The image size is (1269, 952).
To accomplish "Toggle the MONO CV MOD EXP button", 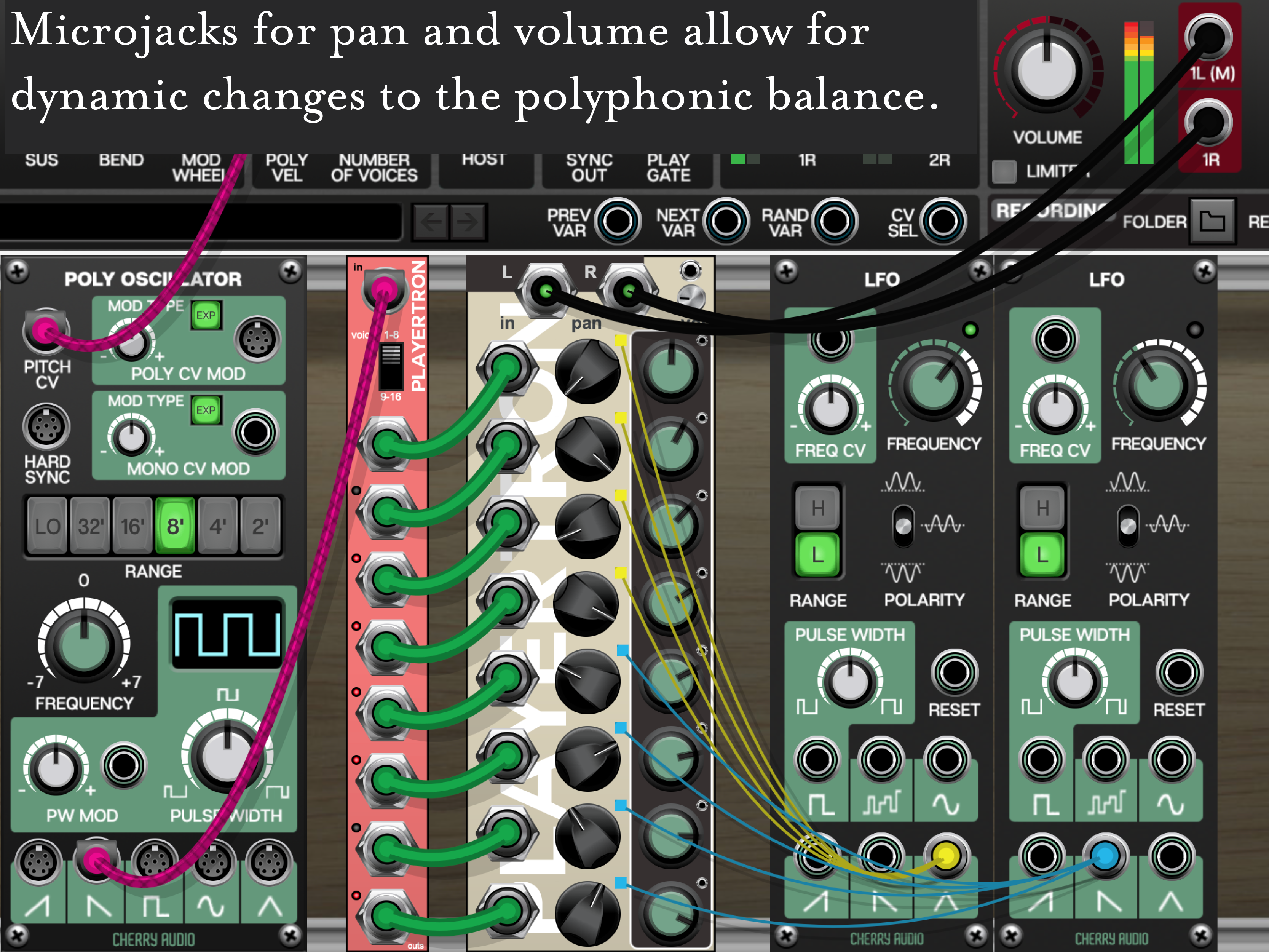I will [206, 410].
